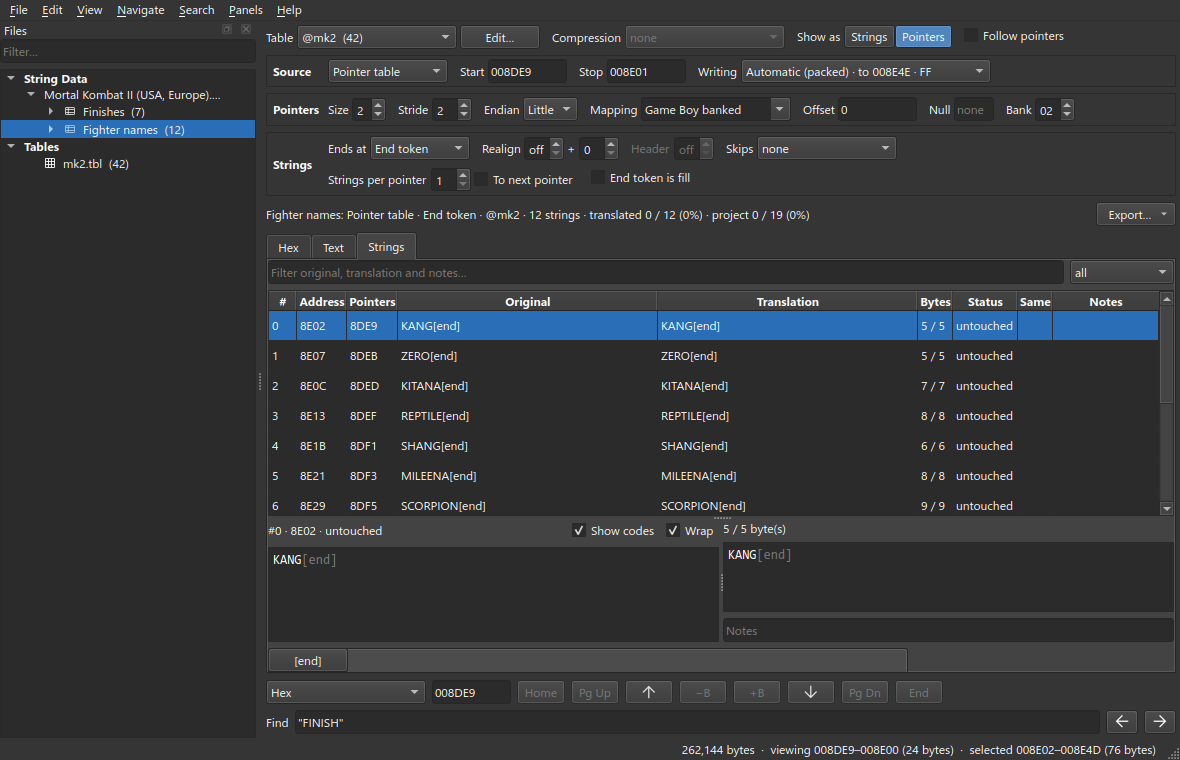This screenshot has width=1180, height=760.
Task: Click the hex address 008DE9 field
Action: tap(471, 692)
